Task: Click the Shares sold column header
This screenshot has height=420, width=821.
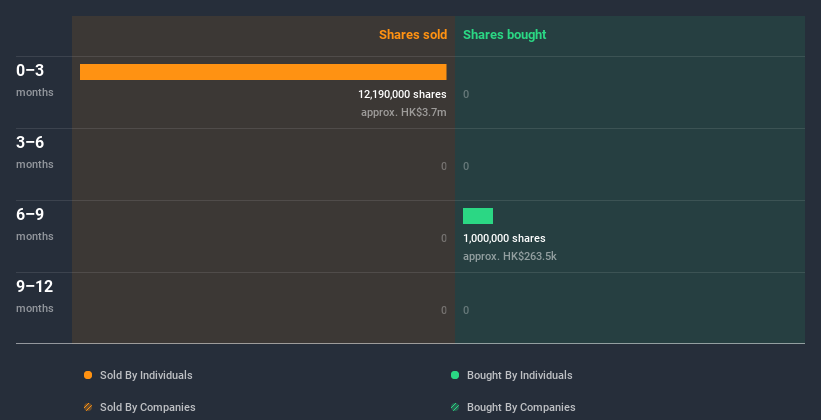Action: (413, 35)
